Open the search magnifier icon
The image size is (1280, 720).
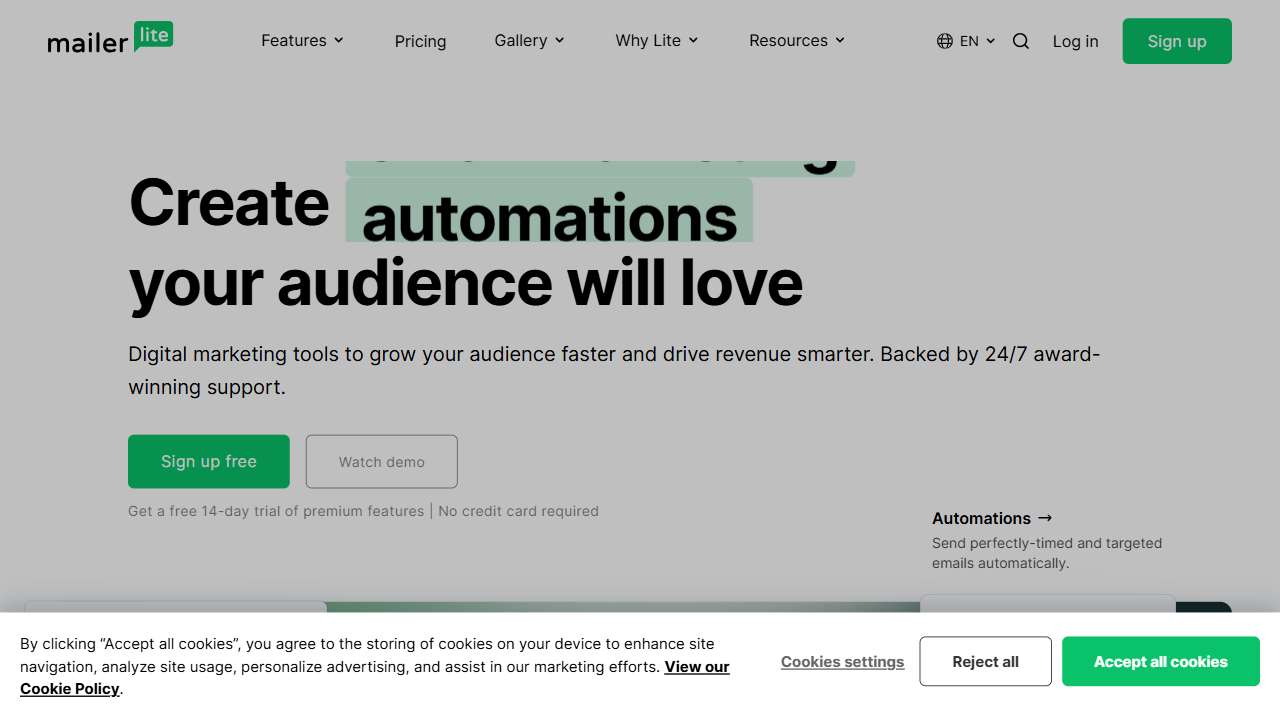pyautogui.click(x=1020, y=41)
